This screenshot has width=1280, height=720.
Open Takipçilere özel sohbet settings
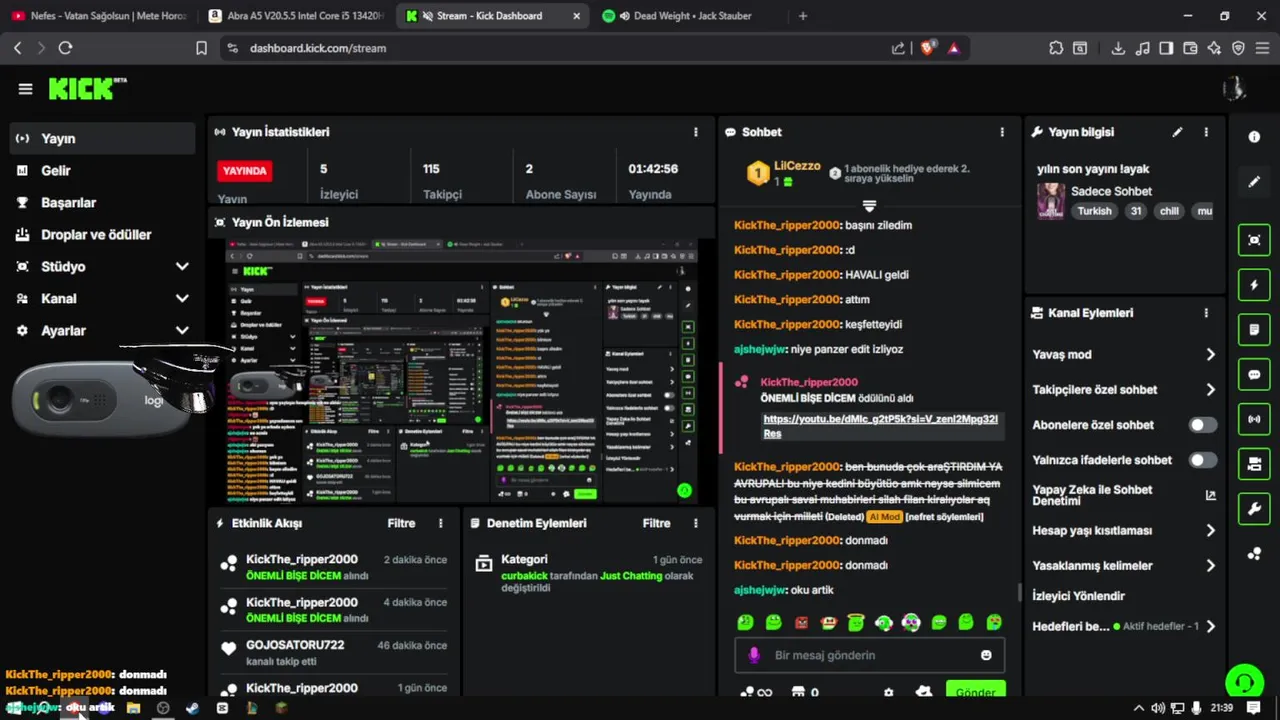click(1124, 390)
